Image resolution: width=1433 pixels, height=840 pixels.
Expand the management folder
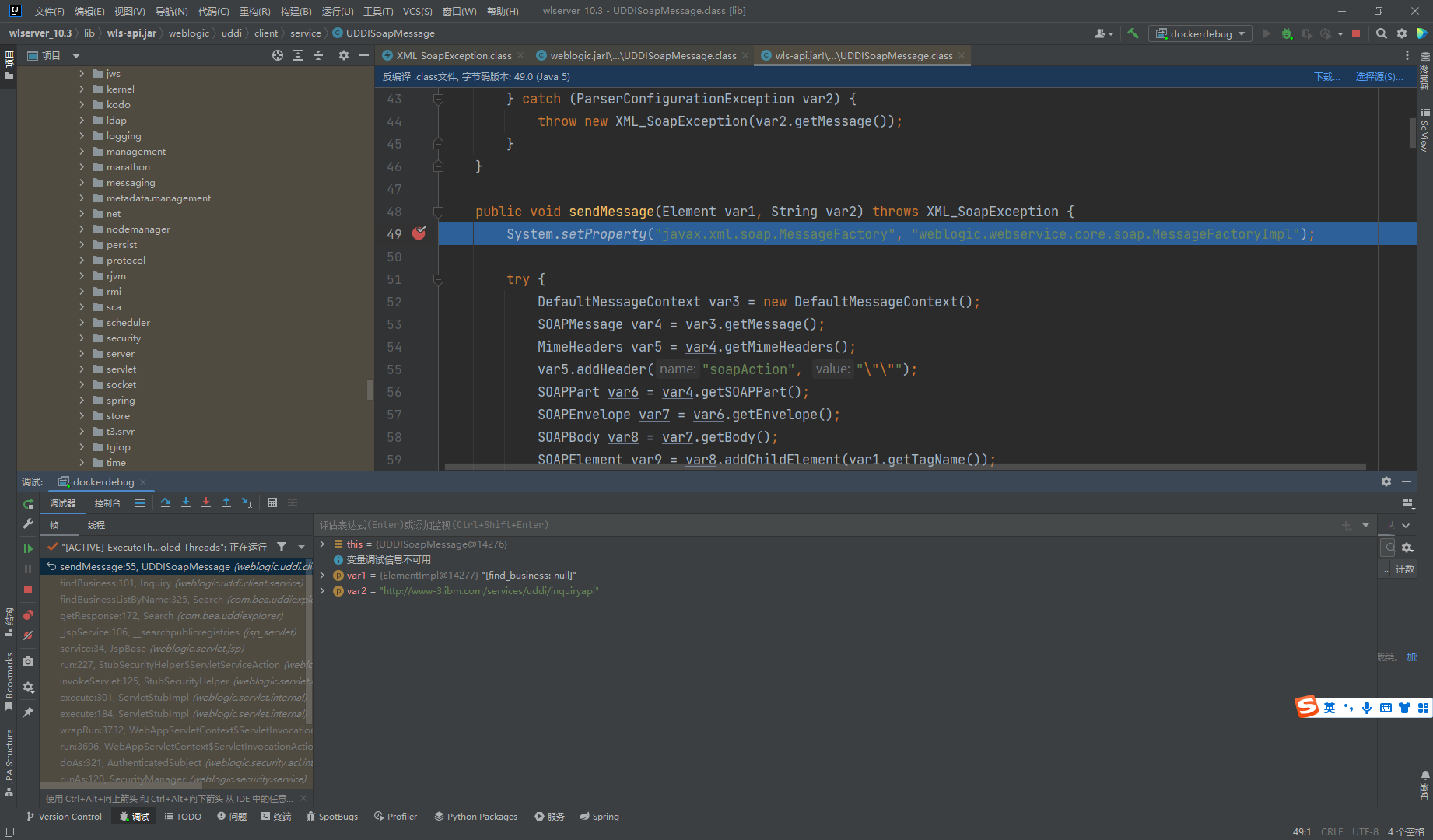pos(82,151)
